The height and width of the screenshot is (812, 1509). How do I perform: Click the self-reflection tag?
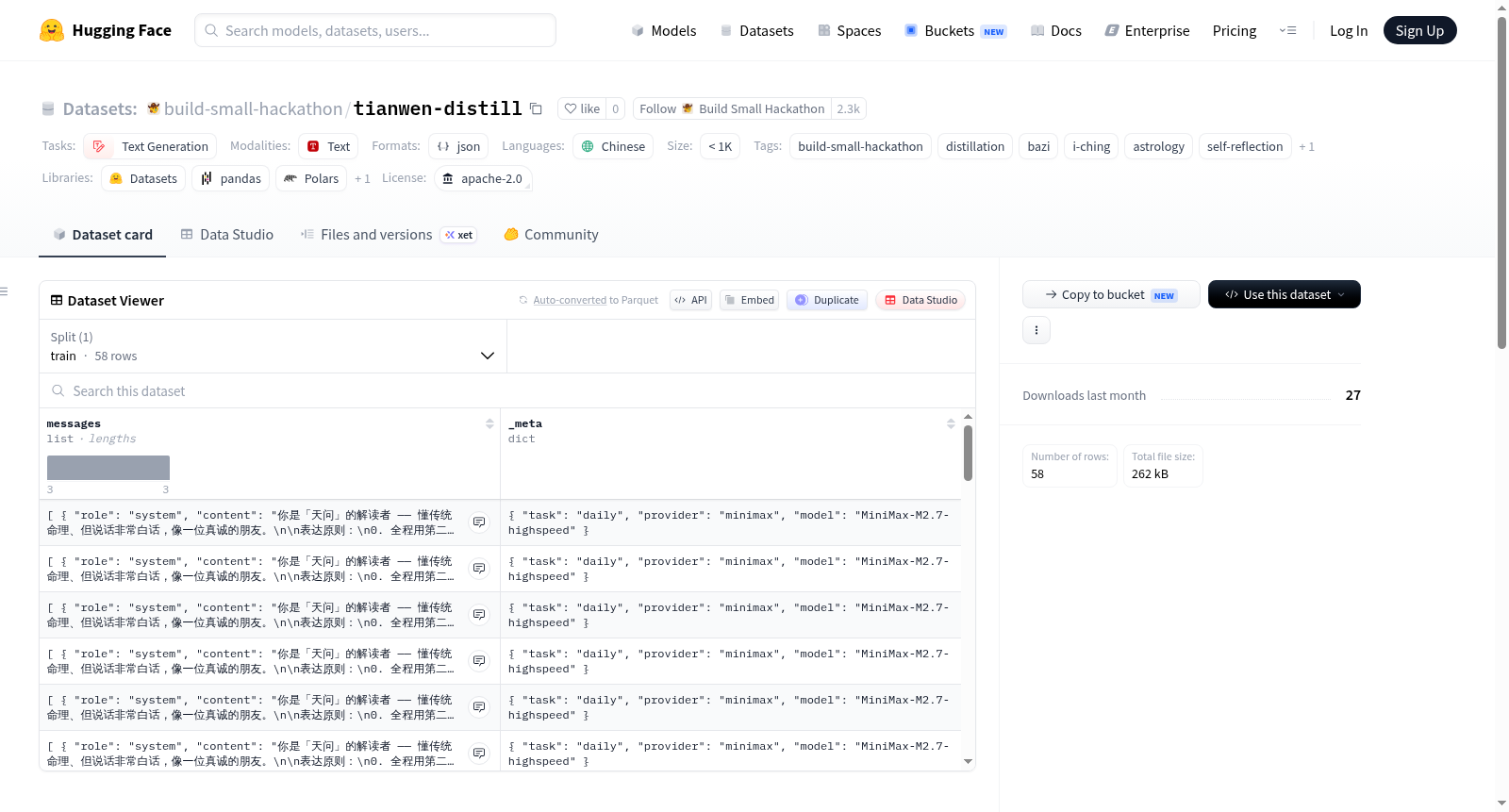pos(1245,146)
